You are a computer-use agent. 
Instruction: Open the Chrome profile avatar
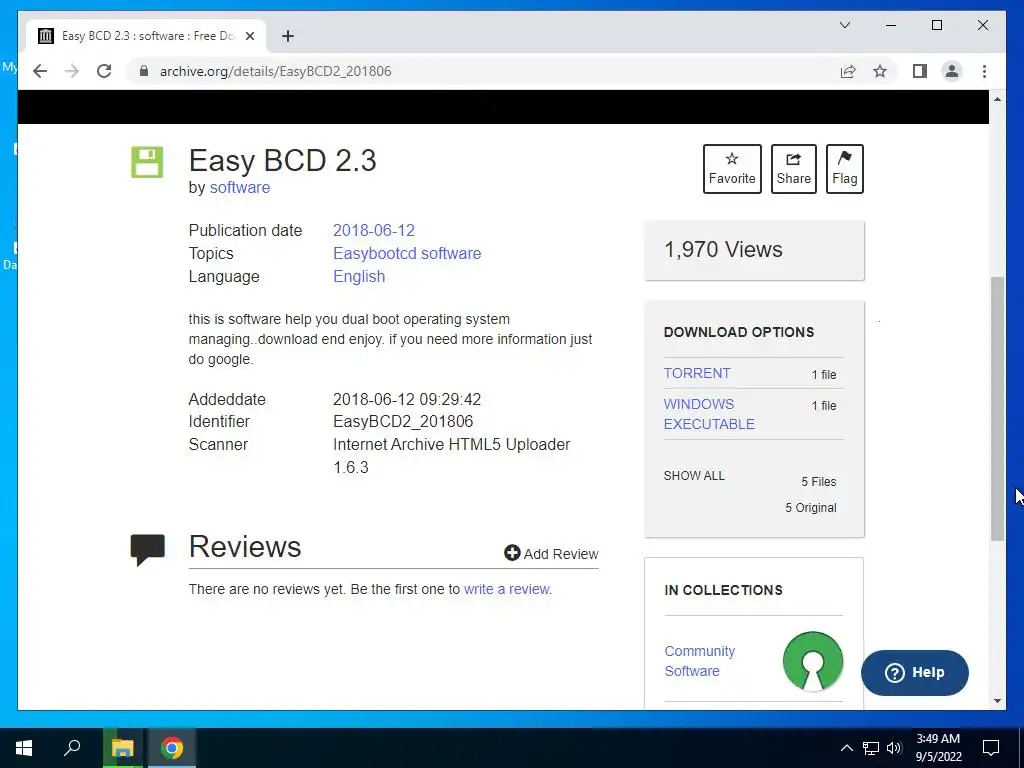click(x=952, y=71)
